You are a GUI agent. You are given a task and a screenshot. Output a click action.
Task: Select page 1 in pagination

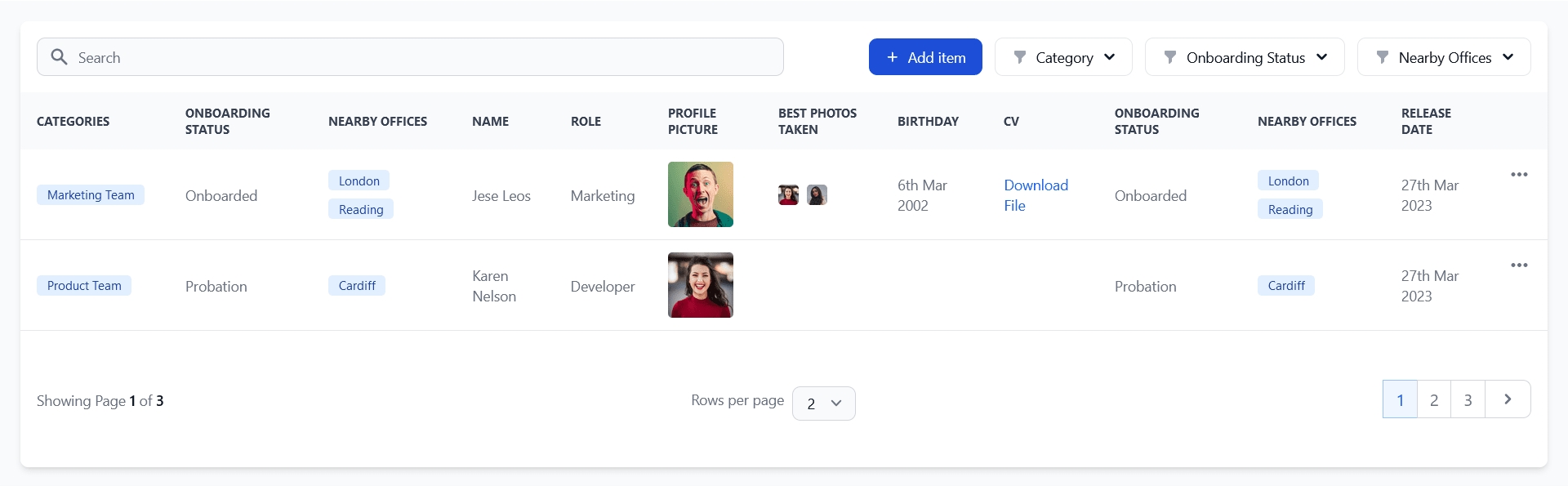(x=1400, y=400)
